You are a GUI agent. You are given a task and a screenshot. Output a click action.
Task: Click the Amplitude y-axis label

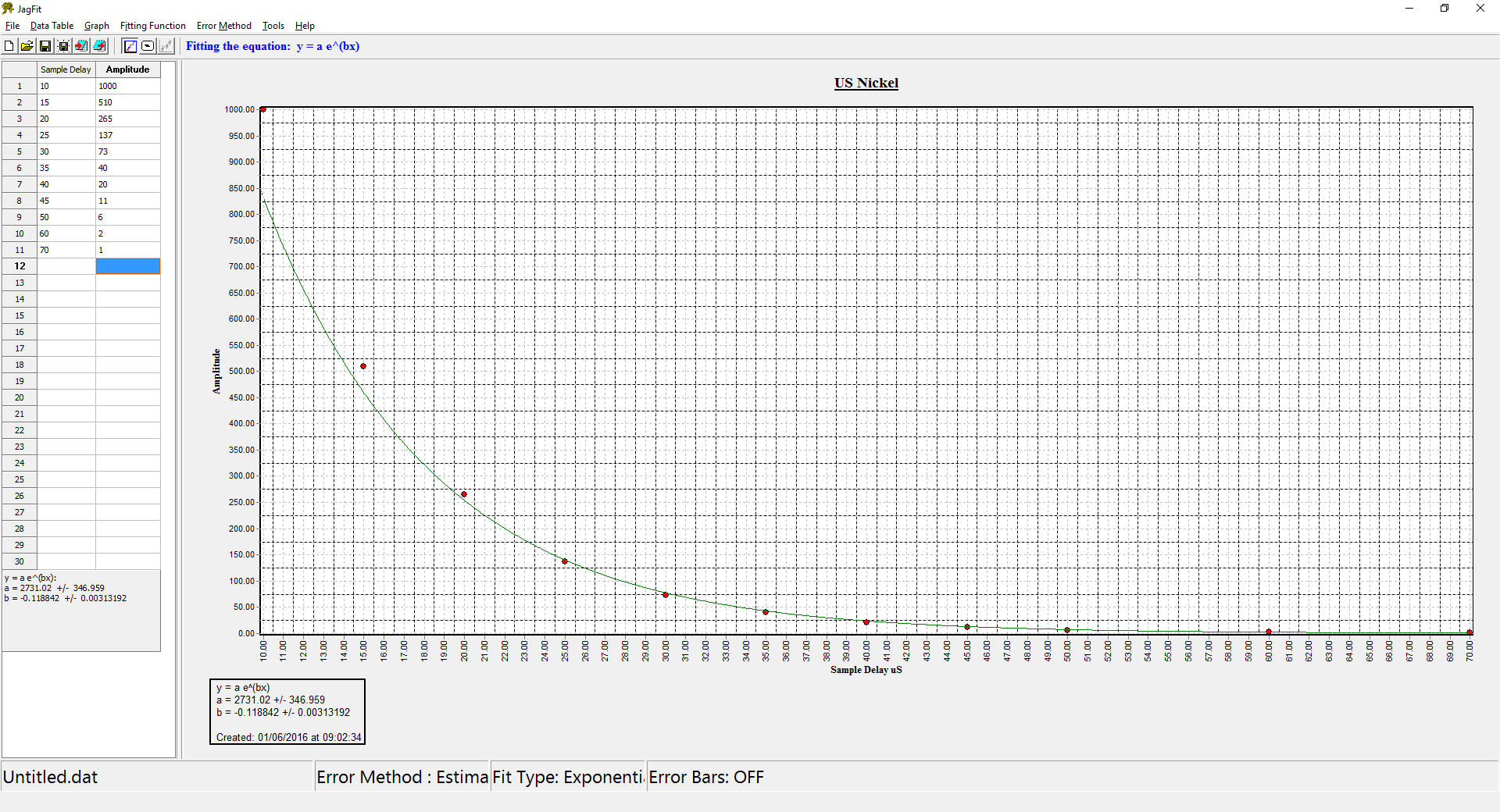[x=216, y=371]
